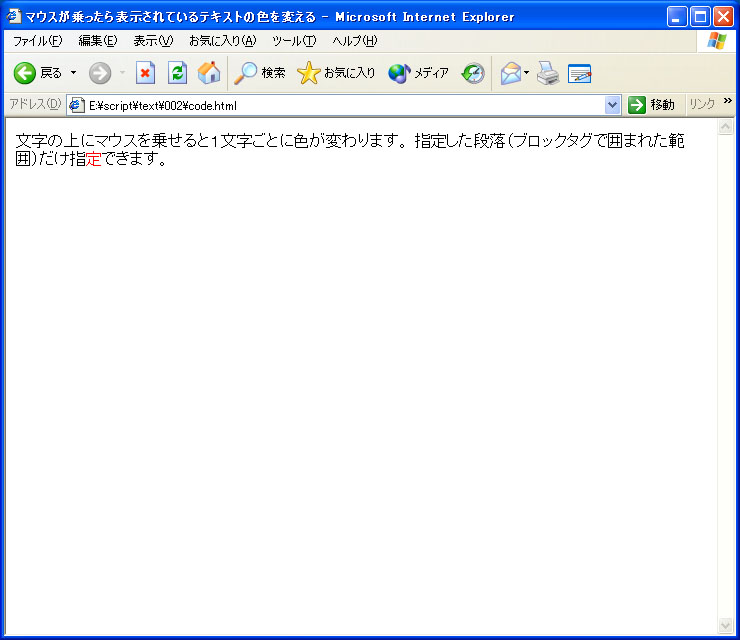
Task: Click the Print icon
Action: (x=548, y=73)
